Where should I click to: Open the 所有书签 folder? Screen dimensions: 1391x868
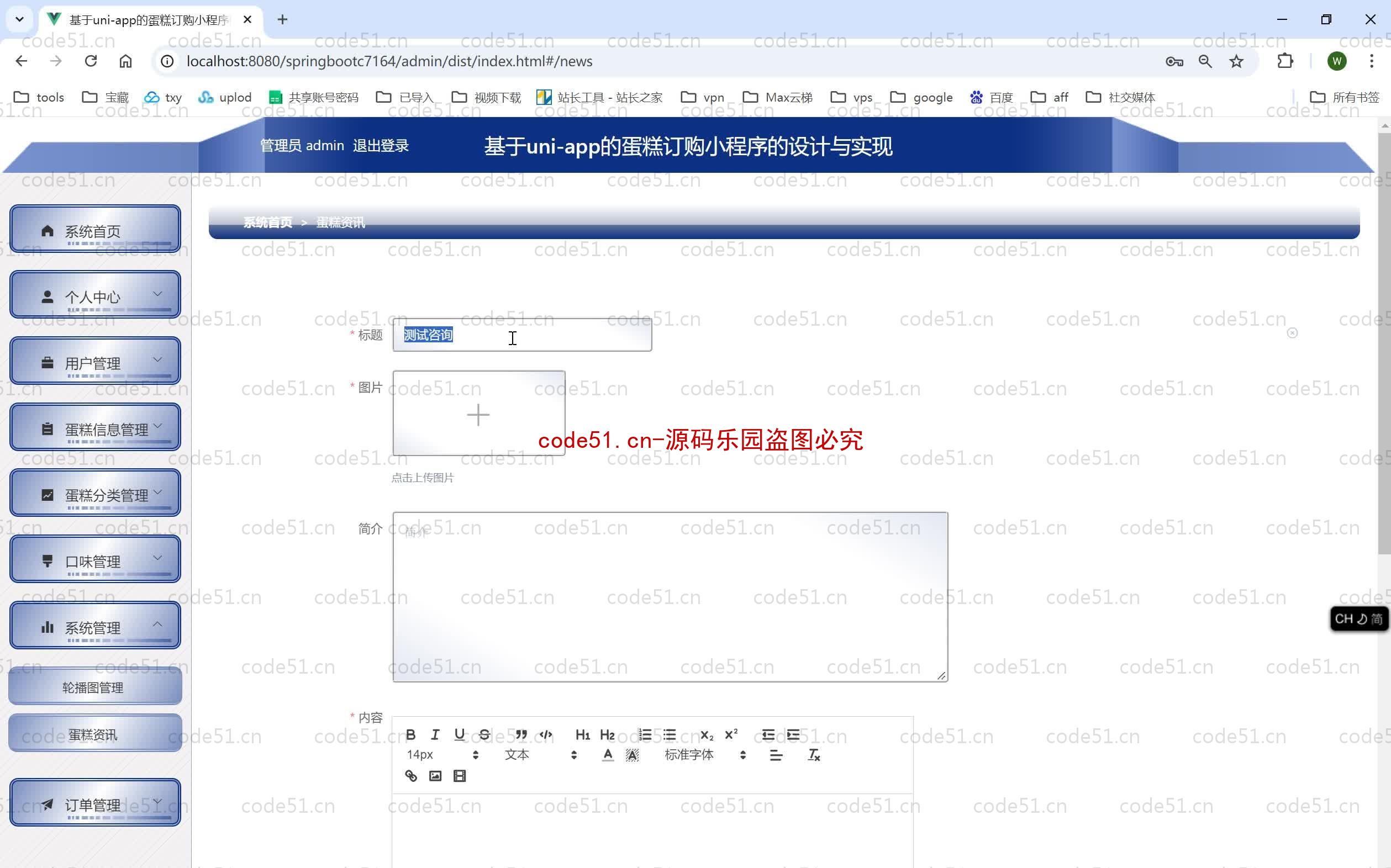pyautogui.click(x=1345, y=97)
